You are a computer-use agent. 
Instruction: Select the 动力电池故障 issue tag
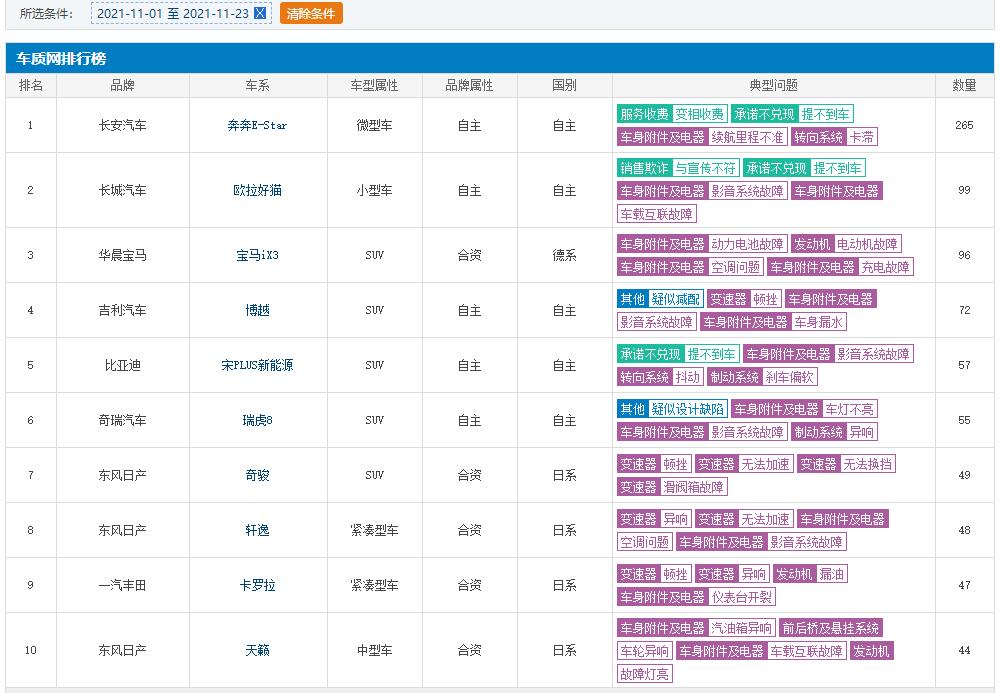[747, 244]
